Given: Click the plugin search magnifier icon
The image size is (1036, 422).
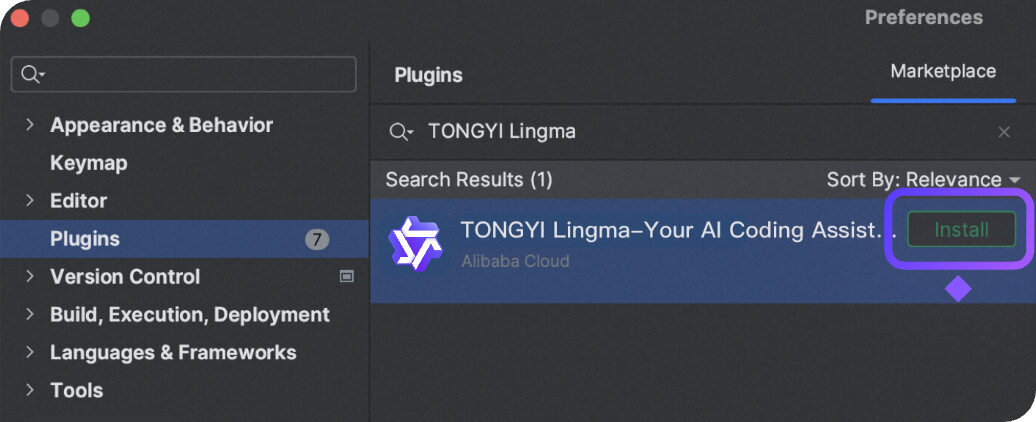Looking at the screenshot, I should [400, 132].
